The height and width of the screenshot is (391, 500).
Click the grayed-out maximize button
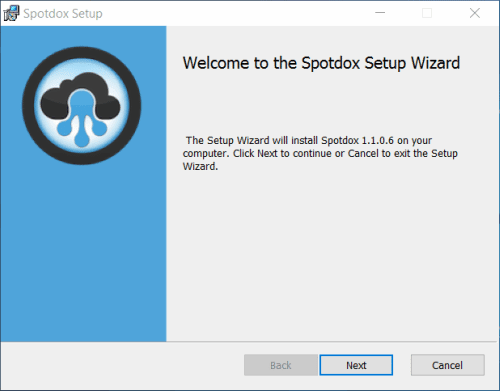(427, 13)
